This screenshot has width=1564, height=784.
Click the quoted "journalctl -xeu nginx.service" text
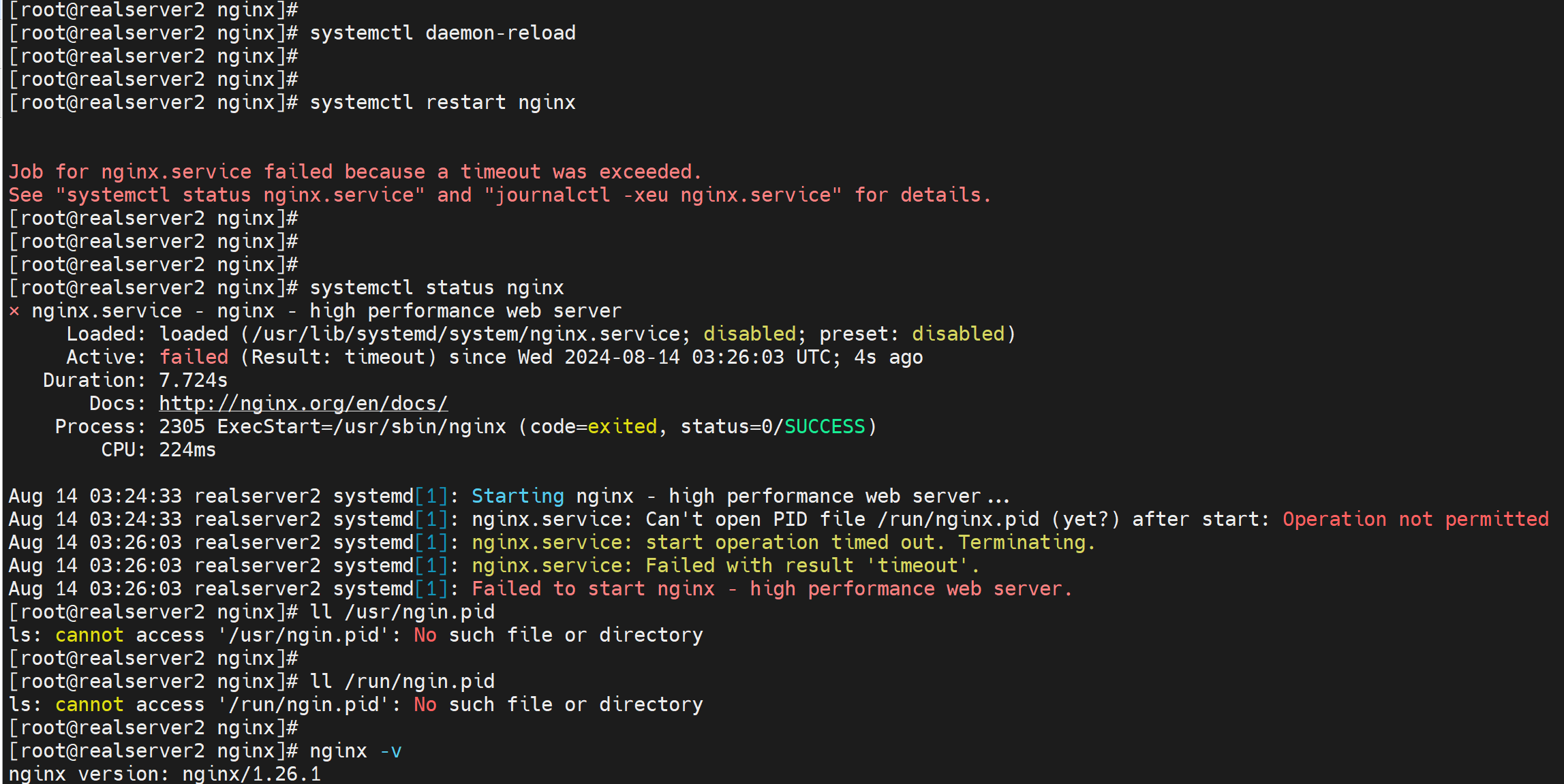click(662, 195)
